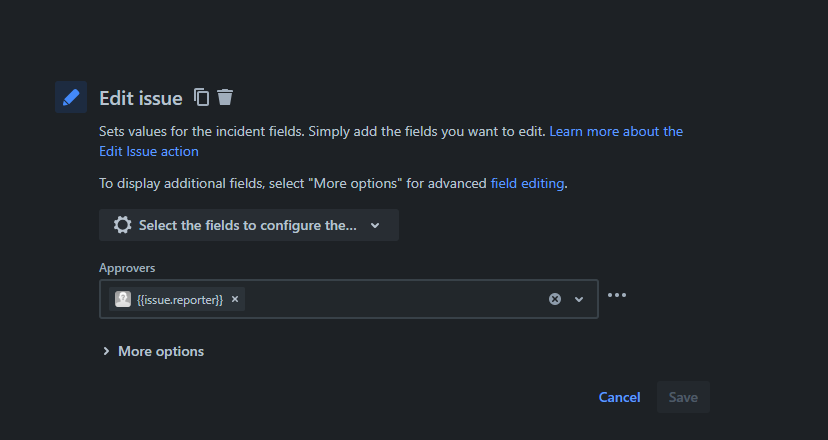Delete the Edit issue action with trash icon

point(225,97)
